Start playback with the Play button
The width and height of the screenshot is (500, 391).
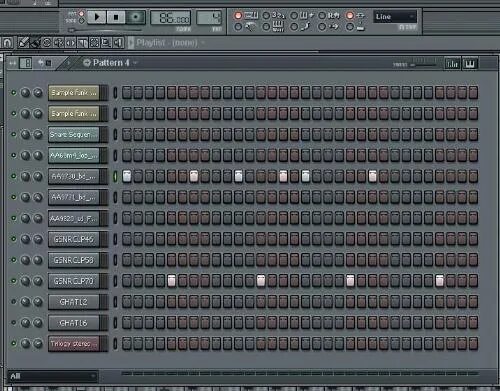(x=97, y=17)
